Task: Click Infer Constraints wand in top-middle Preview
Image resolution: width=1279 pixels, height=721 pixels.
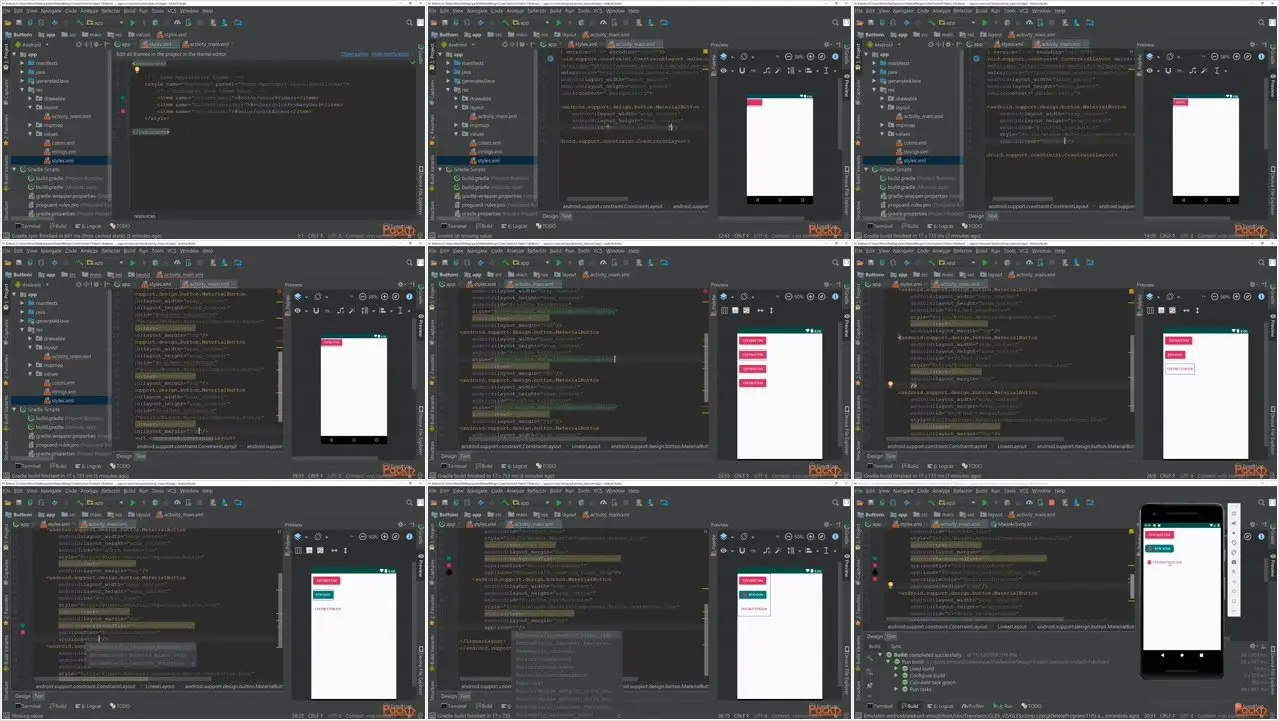Action: pyautogui.click(x=779, y=71)
